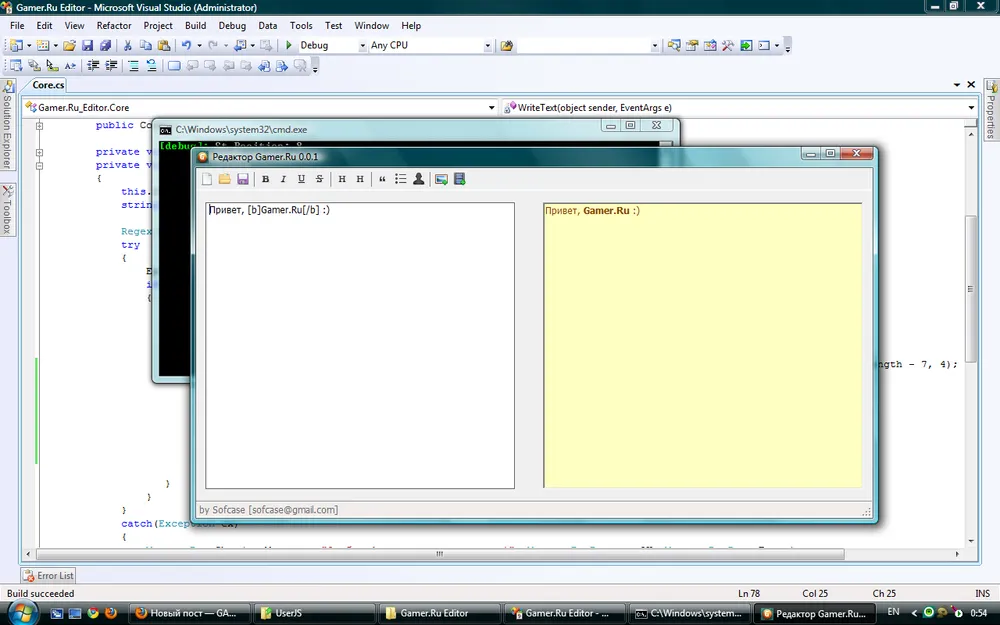This screenshot has height=625, width=1000.
Task: Click the insert image icon in the editor
Action: (441, 179)
